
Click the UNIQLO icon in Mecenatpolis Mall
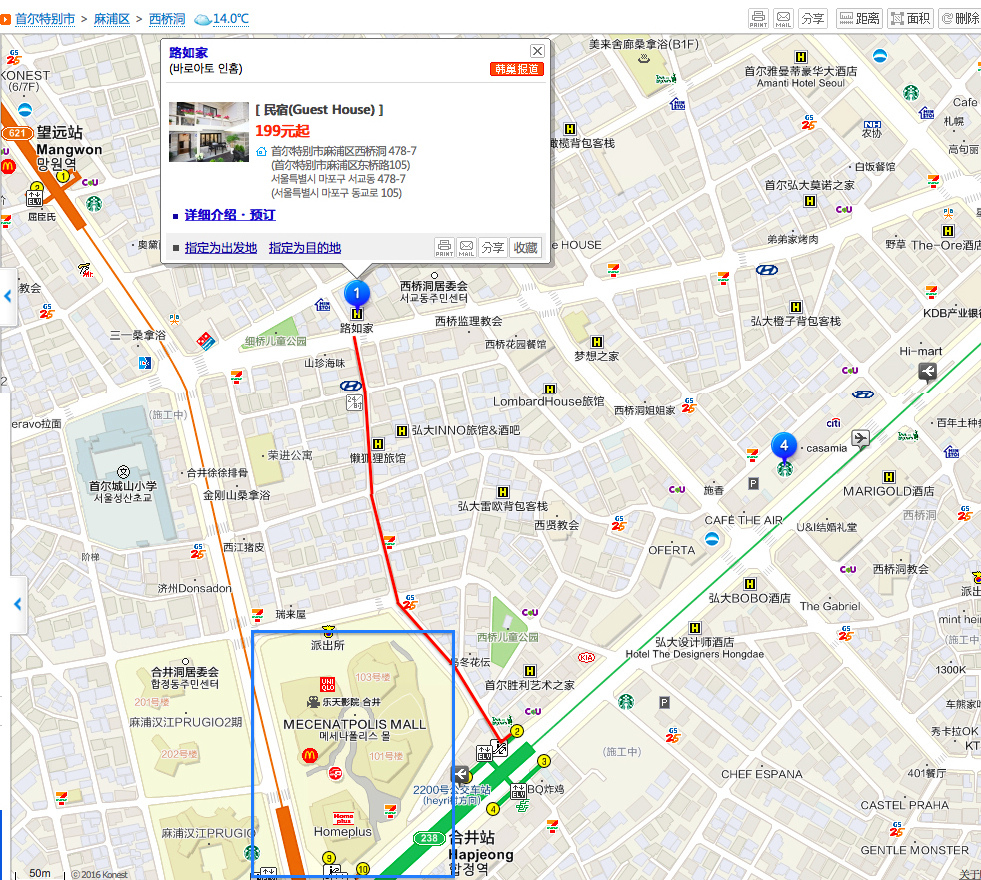[327, 684]
